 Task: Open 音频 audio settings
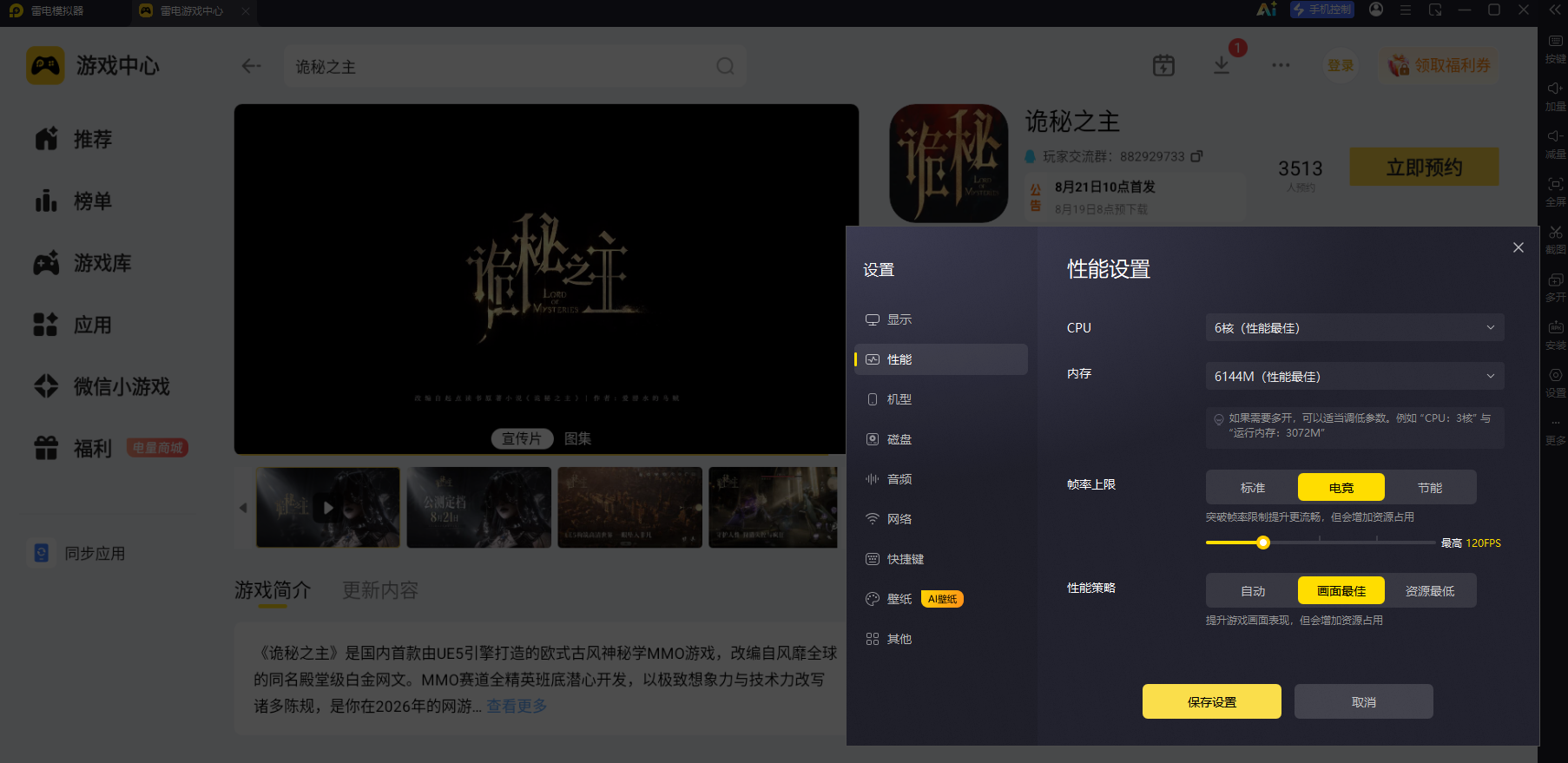click(x=941, y=479)
